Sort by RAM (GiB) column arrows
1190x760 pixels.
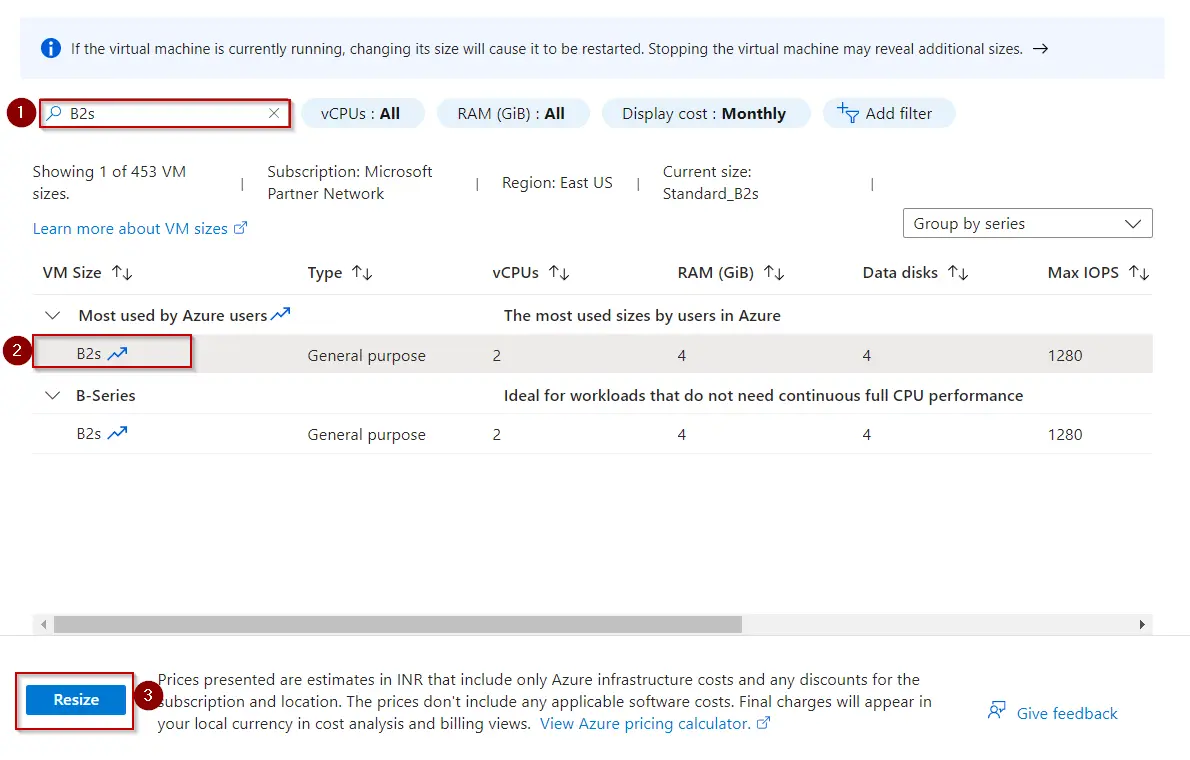[774, 273]
